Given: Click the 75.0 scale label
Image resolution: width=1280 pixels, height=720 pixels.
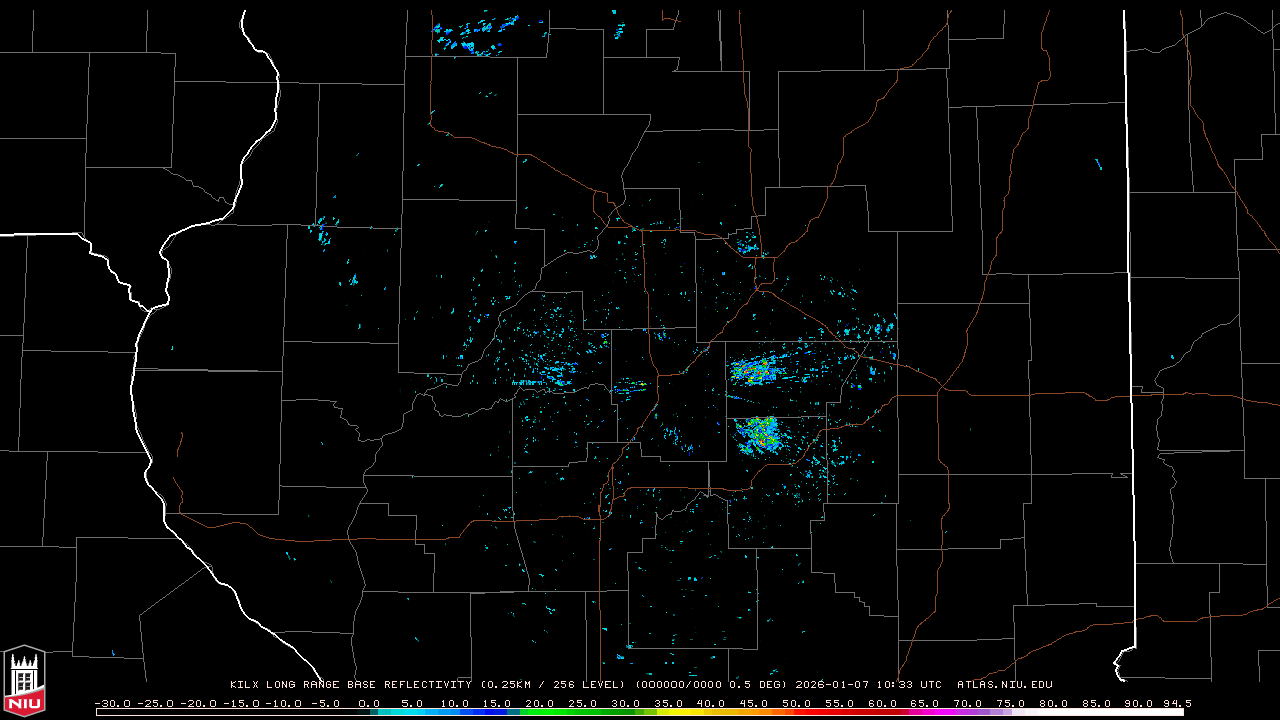Looking at the screenshot, I should click(1011, 703).
